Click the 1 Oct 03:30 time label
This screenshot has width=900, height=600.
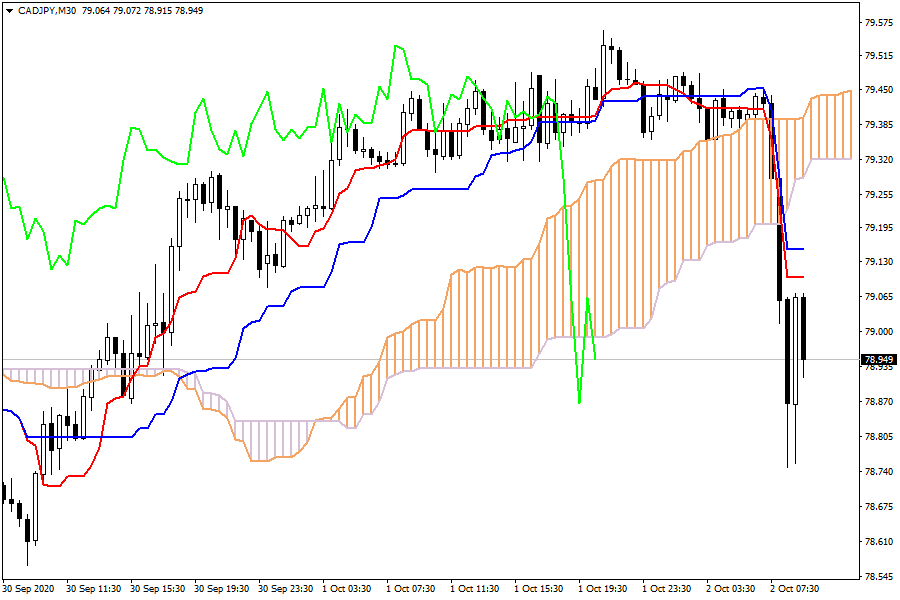347,589
